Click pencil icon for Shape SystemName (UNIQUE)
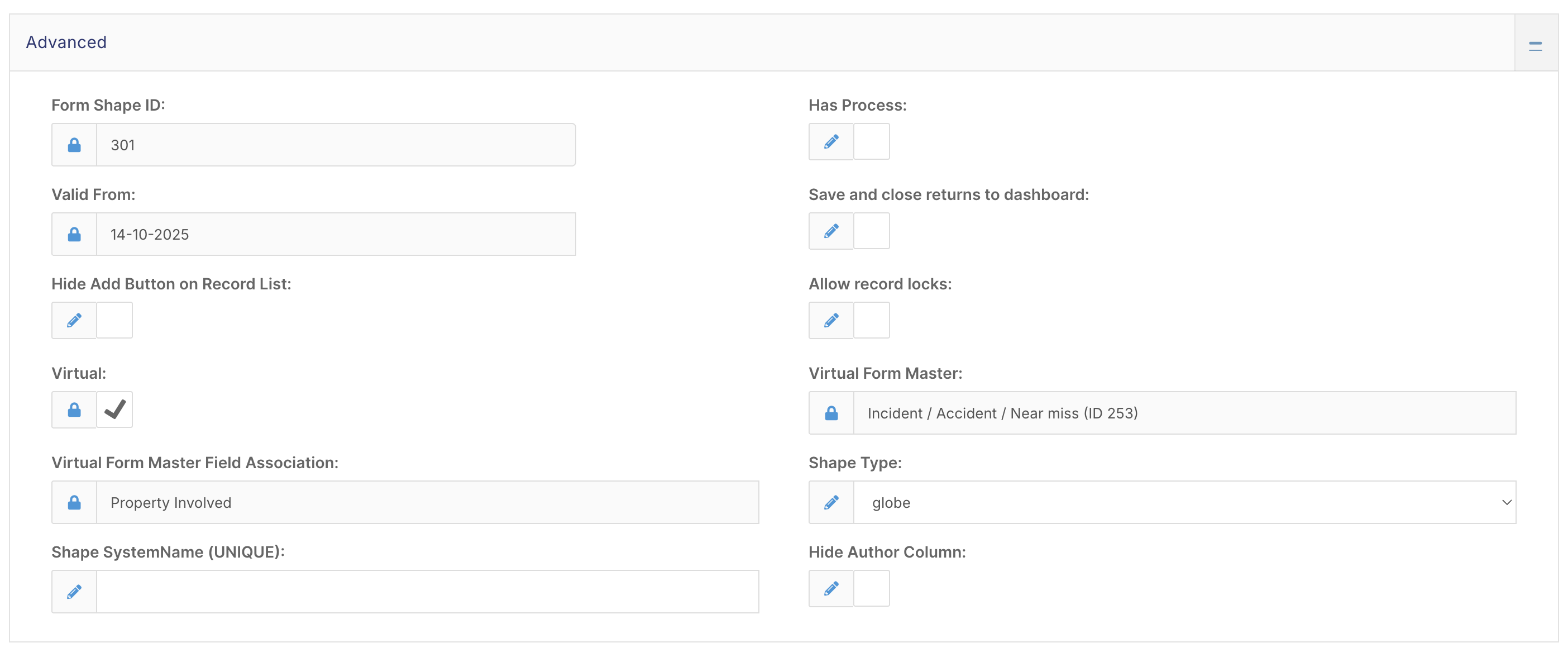The height and width of the screenshot is (657, 1568). [74, 592]
